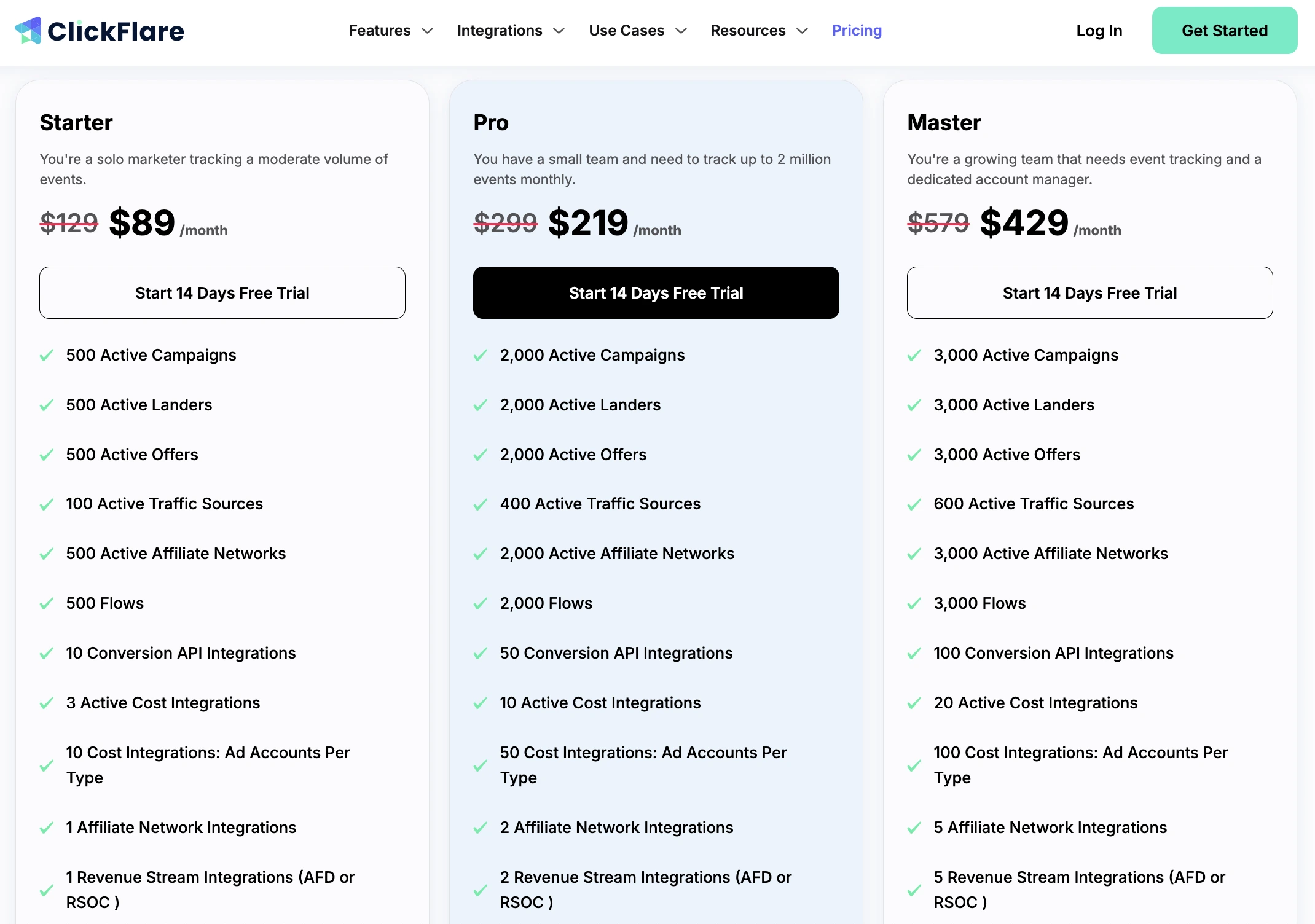This screenshot has height=924, width=1315.
Task: Click the $89 Starter price
Action: 142,222
